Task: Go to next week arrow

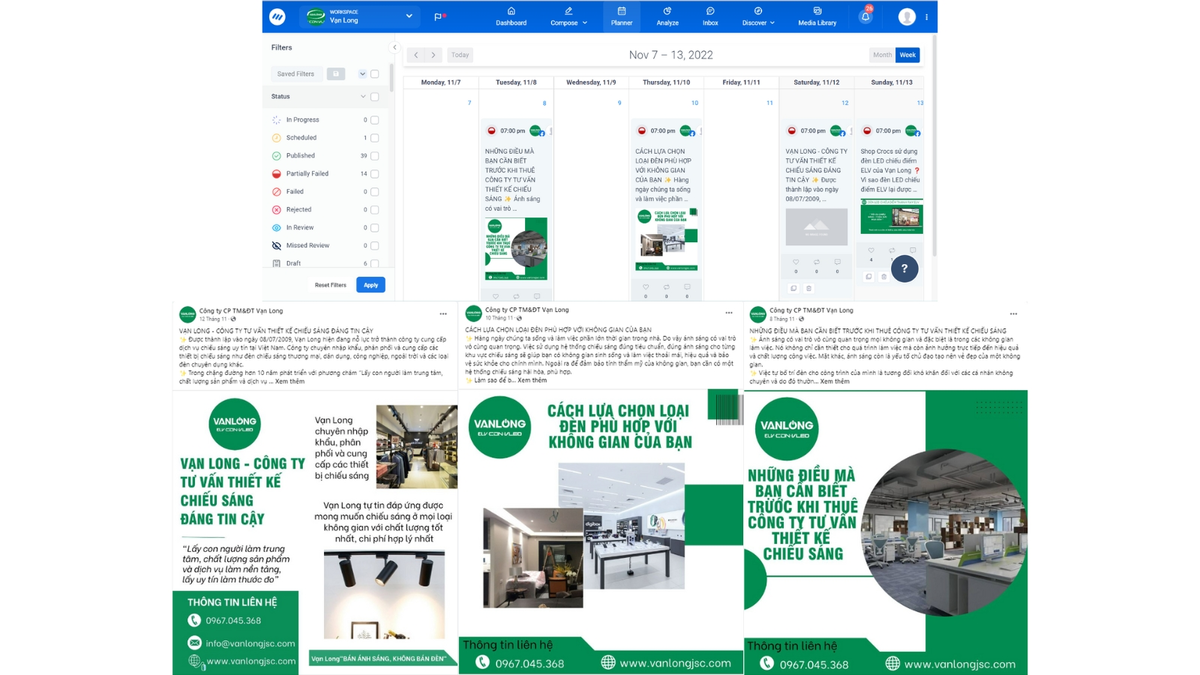Action: [x=433, y=55]
